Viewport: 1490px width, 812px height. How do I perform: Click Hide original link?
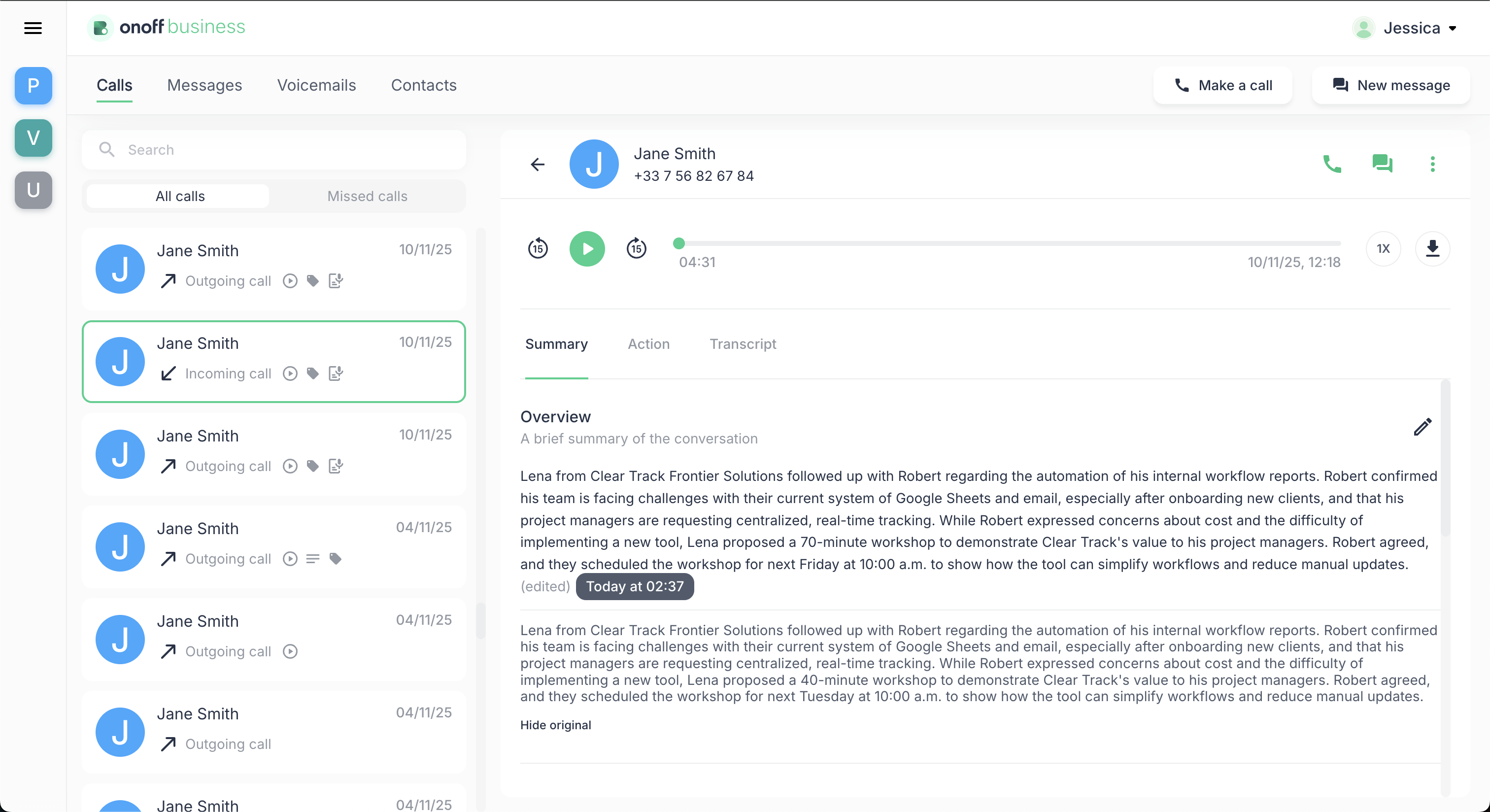pos(555,725)
